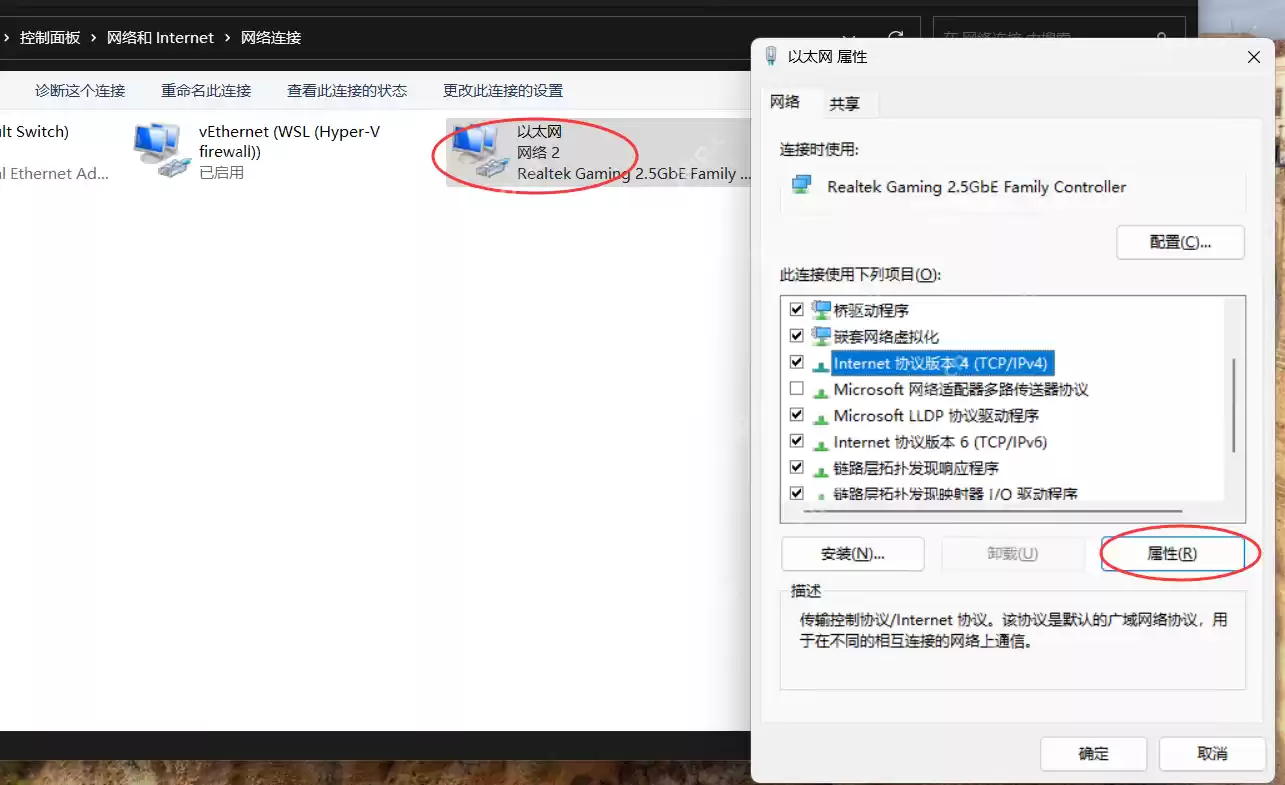Uncheck Internet 协议版本 6 (TCP/IPv6)

click(797, 440)
